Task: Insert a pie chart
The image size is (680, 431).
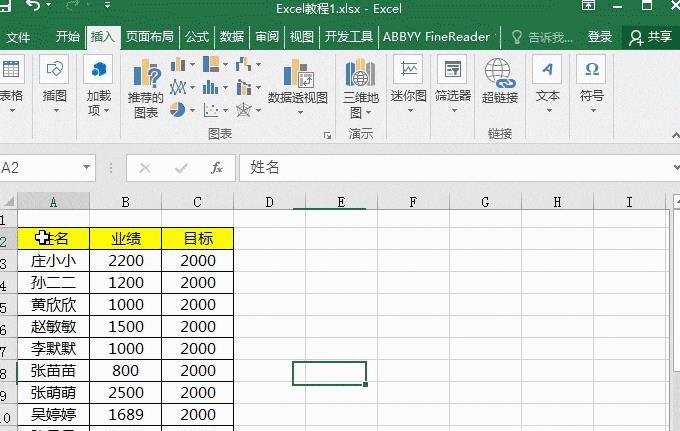Action: click(x=177, y=110)
